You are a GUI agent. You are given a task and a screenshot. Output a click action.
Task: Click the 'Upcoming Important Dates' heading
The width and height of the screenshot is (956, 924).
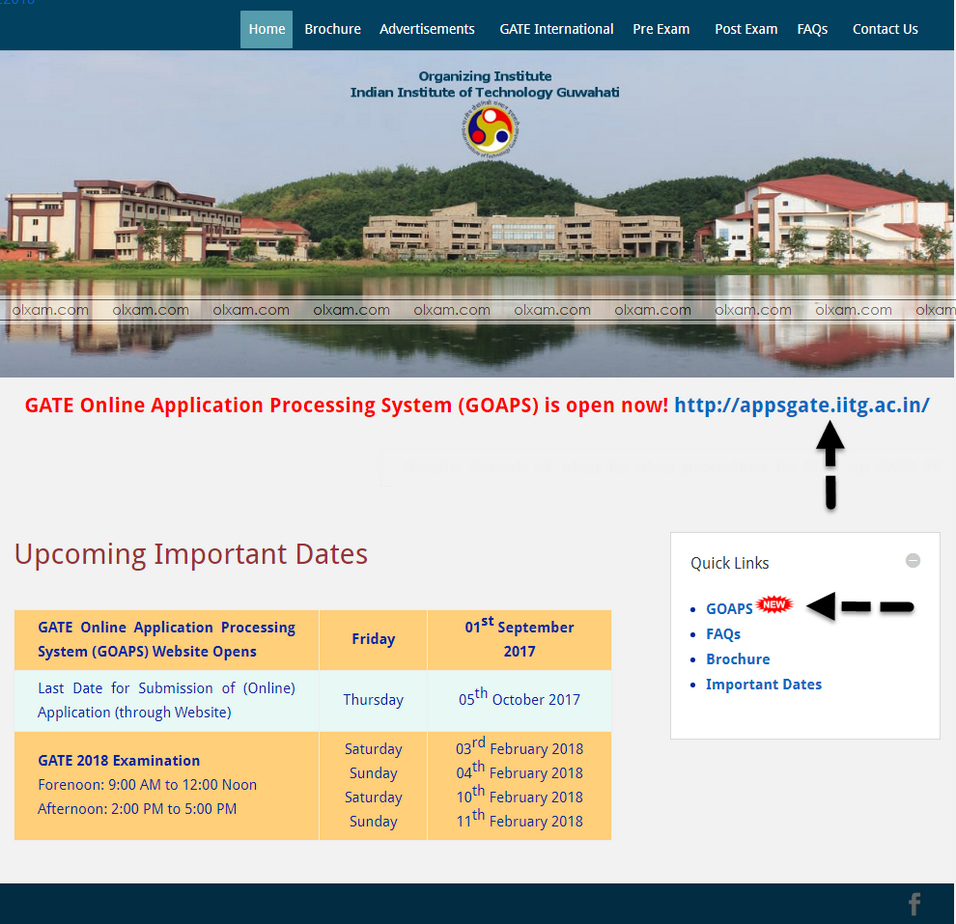point(191,554)
